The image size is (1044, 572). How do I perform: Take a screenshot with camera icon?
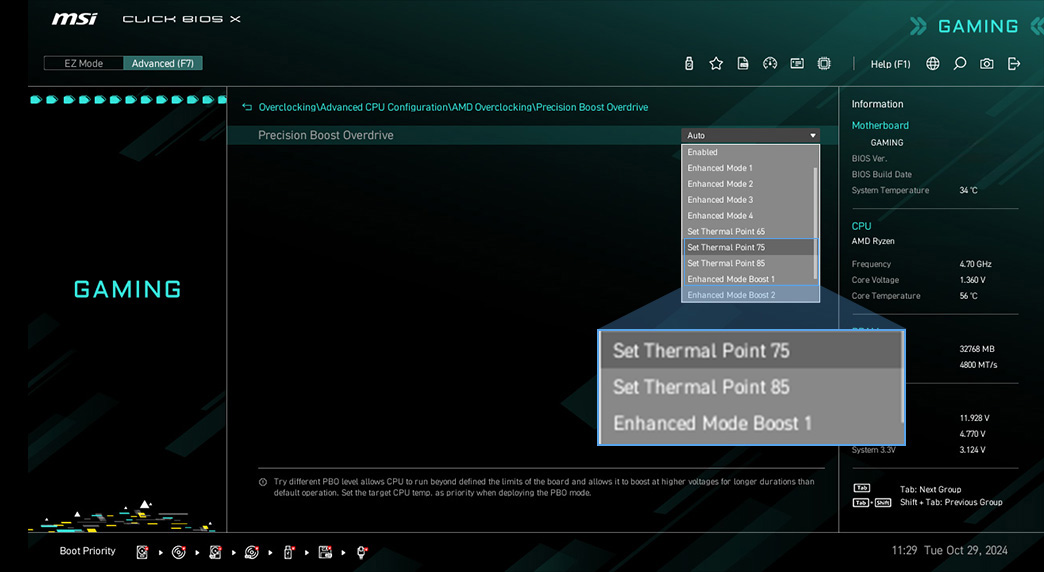[x=987, y=63]
